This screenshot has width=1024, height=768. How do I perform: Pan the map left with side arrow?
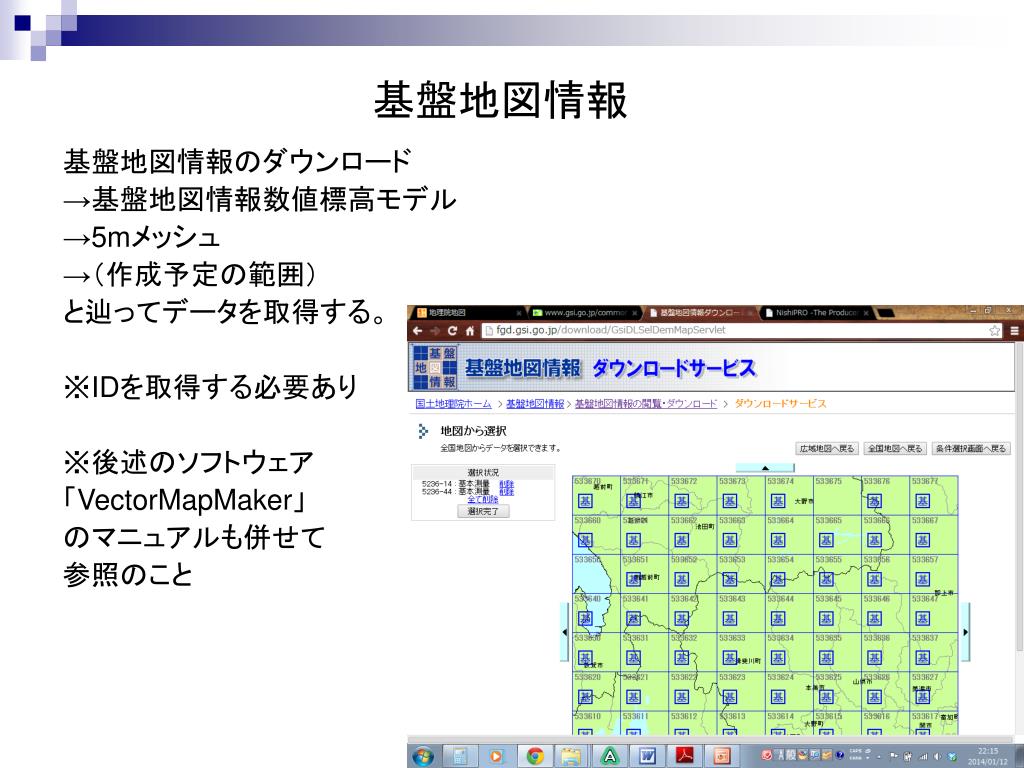click(x=565, y=632)
